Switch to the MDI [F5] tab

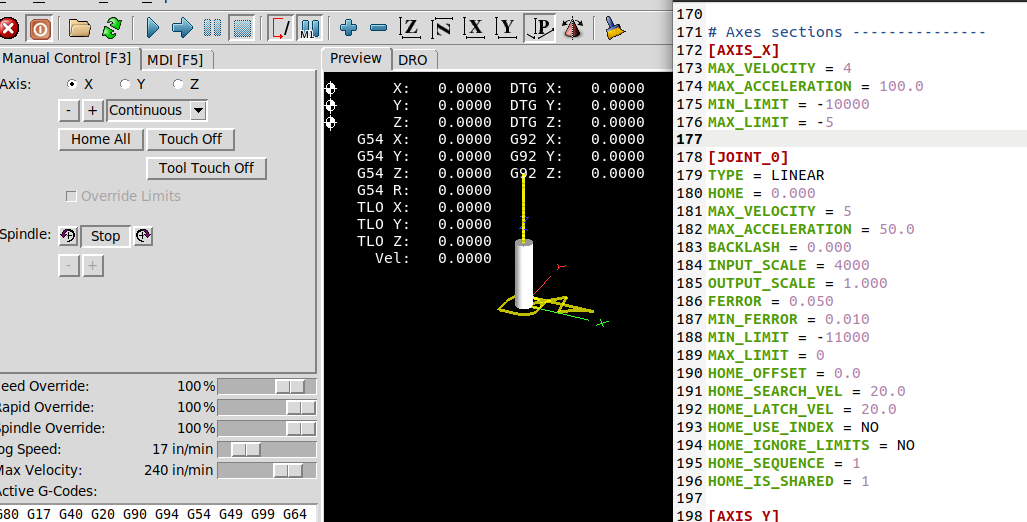[x=176, y=60]
